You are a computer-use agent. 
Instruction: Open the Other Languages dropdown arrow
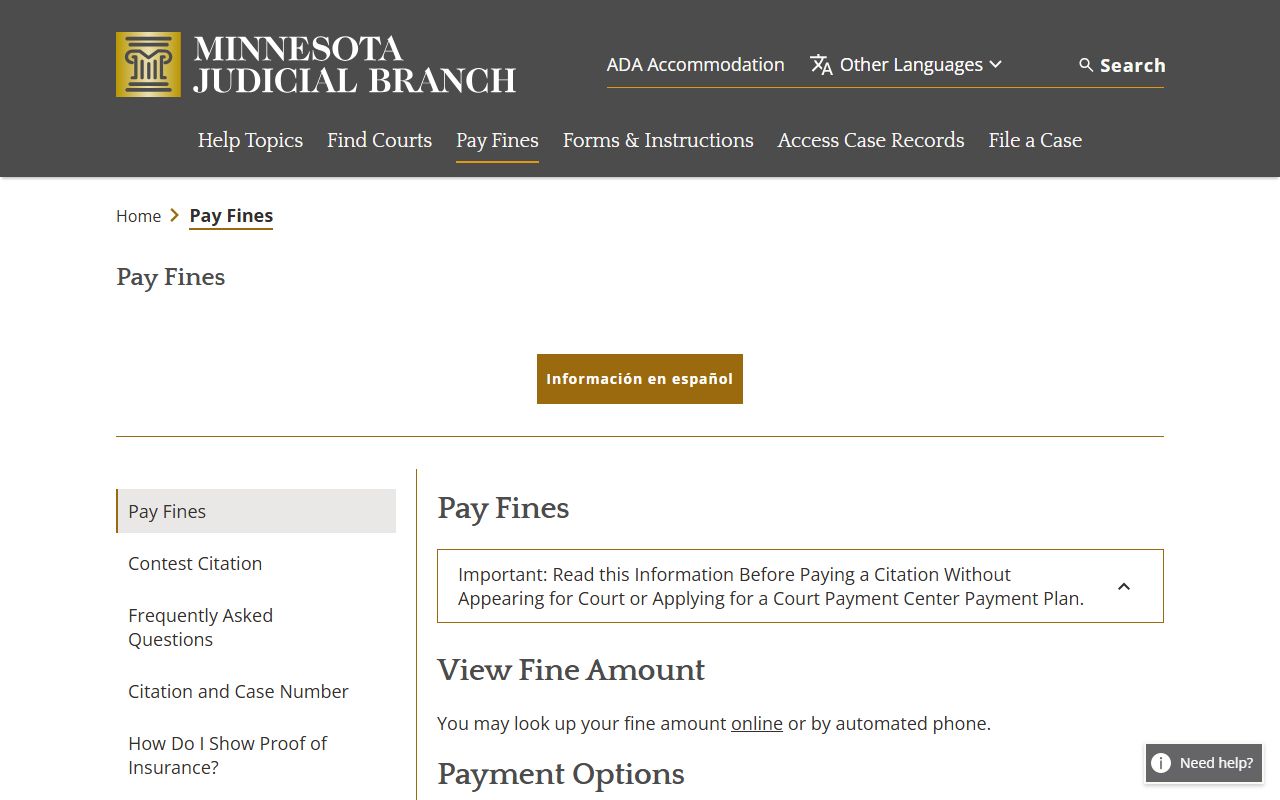[x=995, y=64]
